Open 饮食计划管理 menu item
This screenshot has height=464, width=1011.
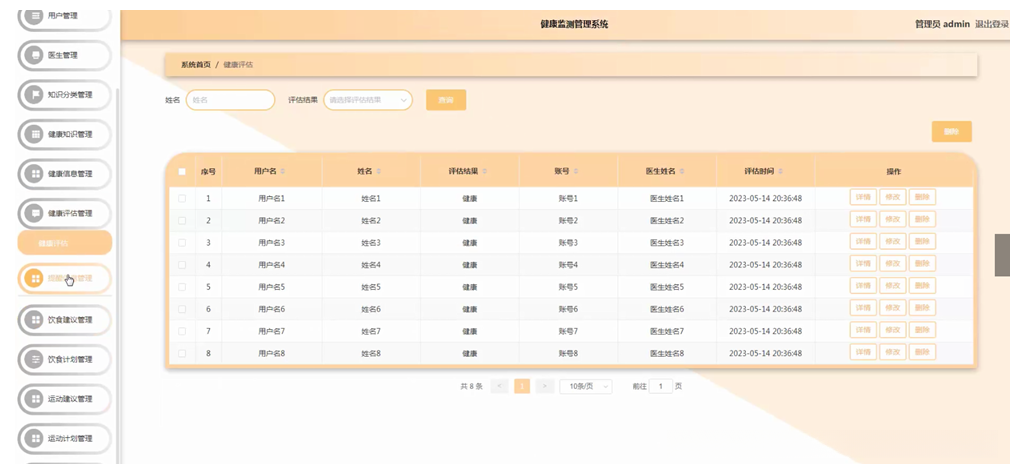[64, 360]
